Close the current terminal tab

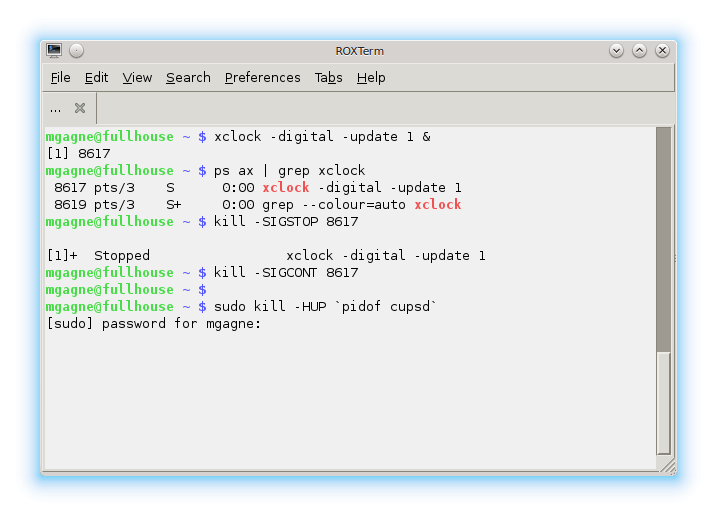tap(80, 108)
